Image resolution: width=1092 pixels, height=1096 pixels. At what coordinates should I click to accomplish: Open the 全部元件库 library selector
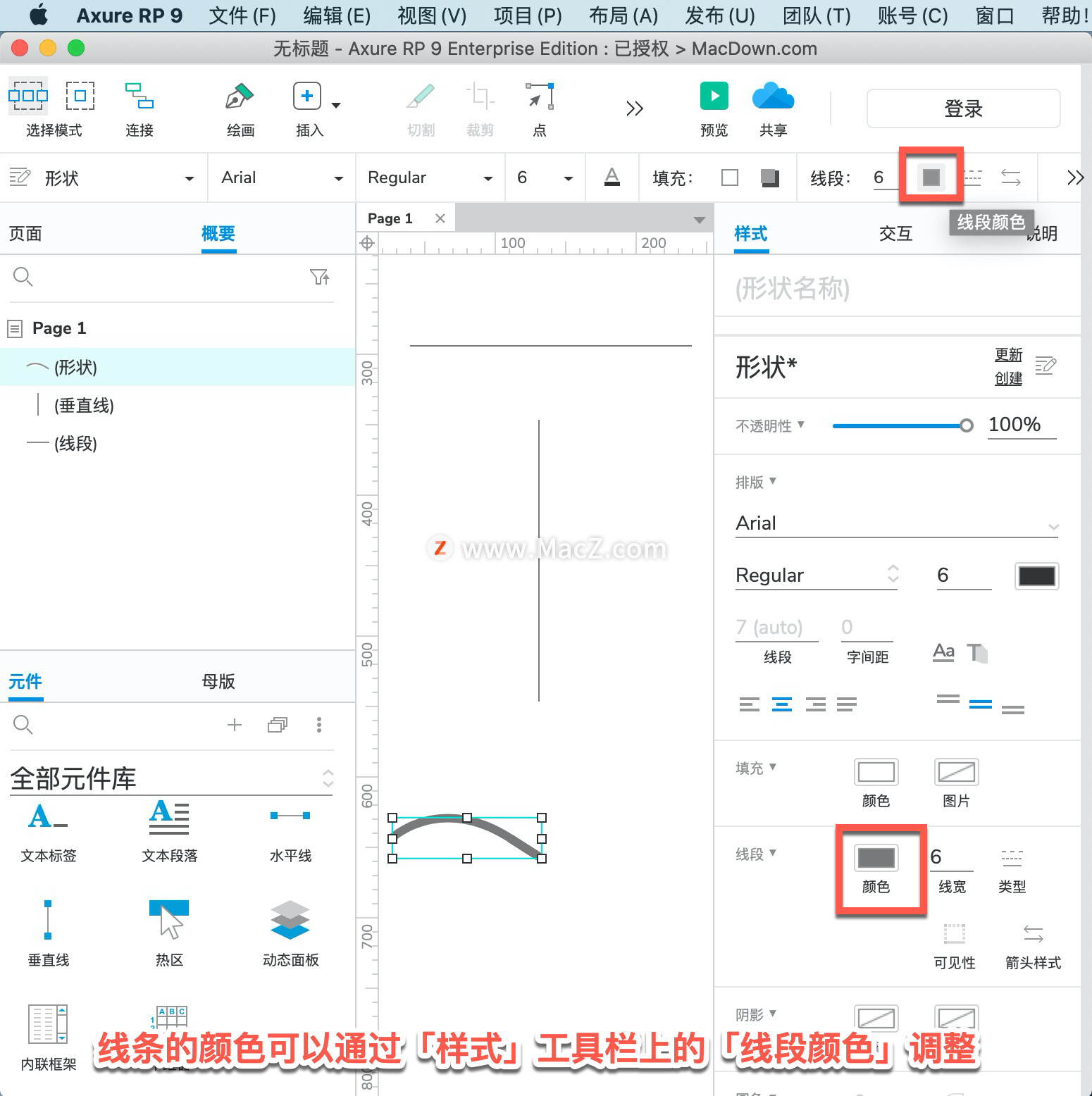(x=171, y=779)
